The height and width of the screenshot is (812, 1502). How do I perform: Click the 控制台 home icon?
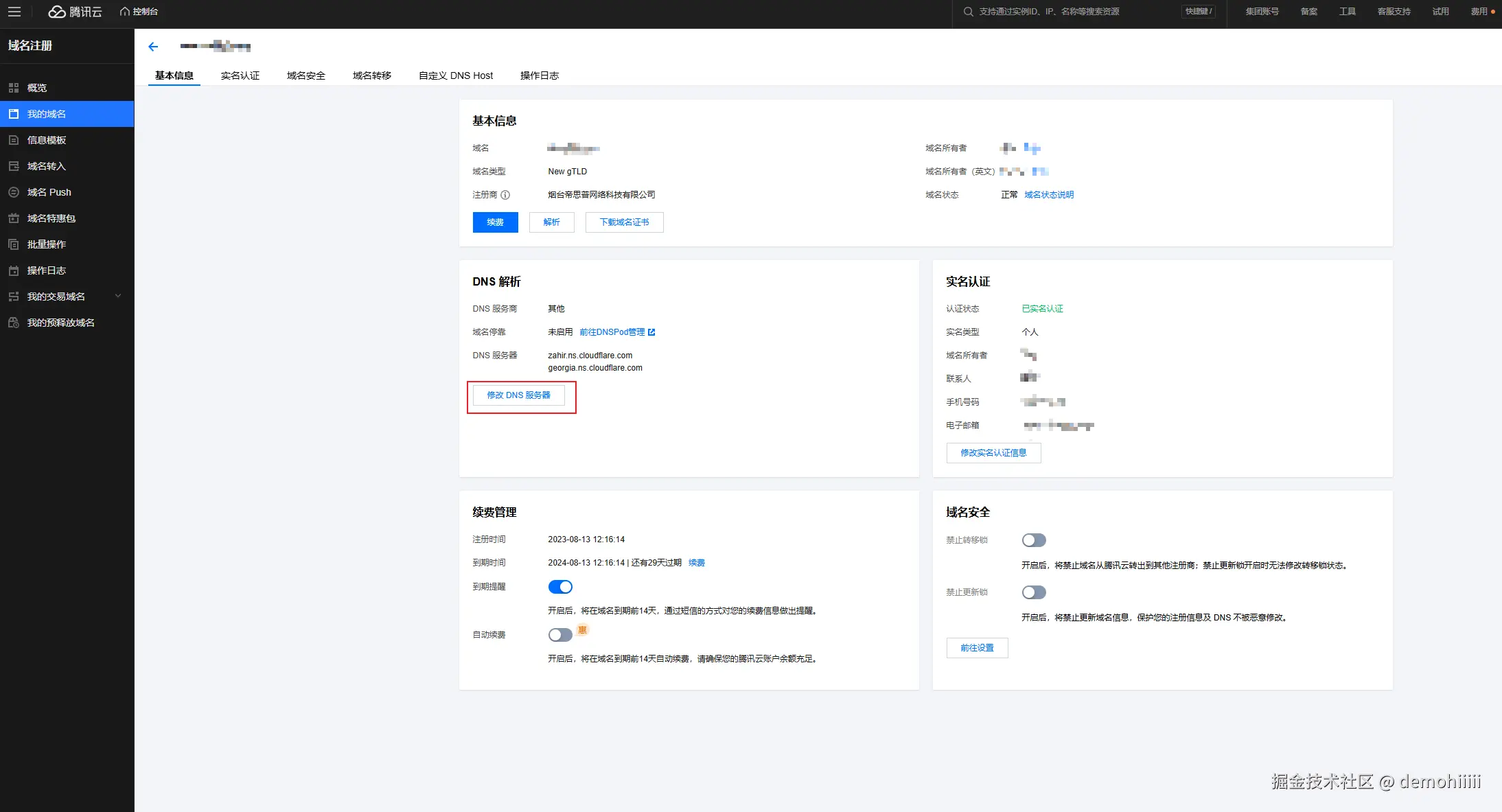click(x=125, y=12)
